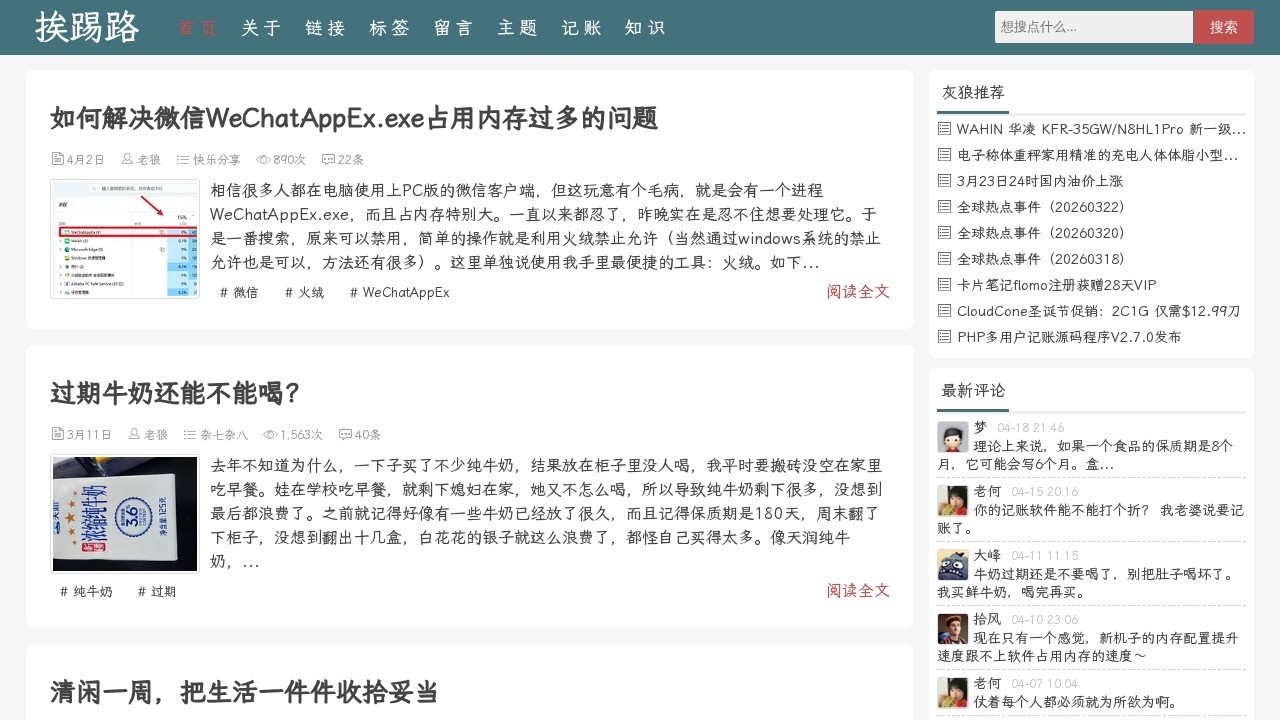
Task: Click the comment icon on WeChat post
Action: click(328, 160)
